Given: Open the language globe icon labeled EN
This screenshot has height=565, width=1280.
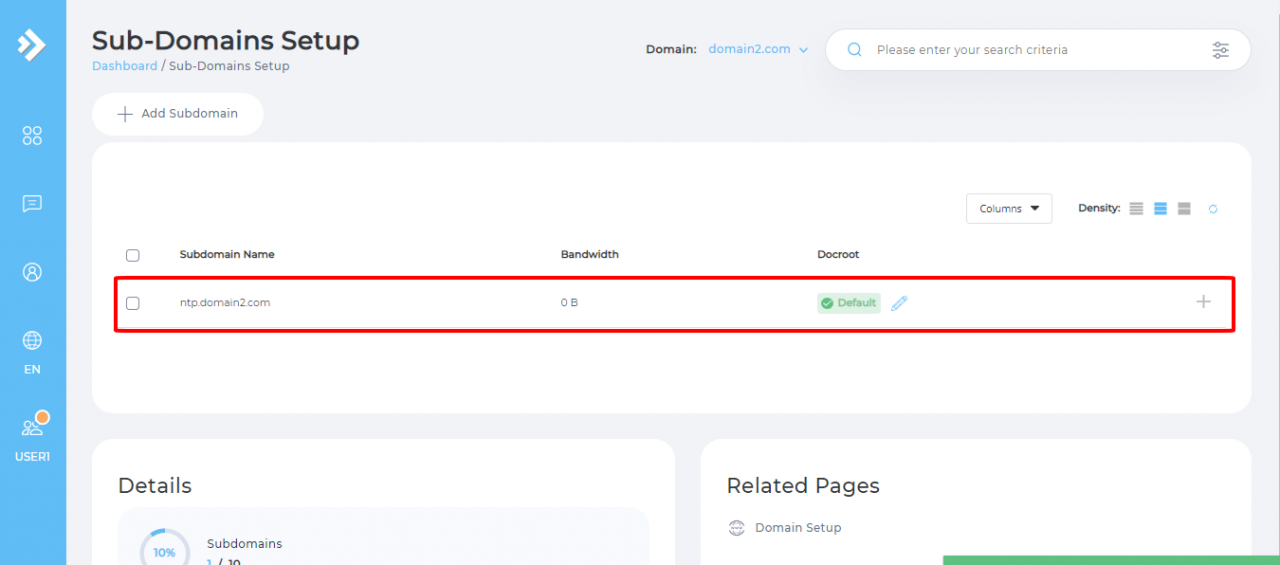Looking at the screenshot, I should click(x=32, y=341).
